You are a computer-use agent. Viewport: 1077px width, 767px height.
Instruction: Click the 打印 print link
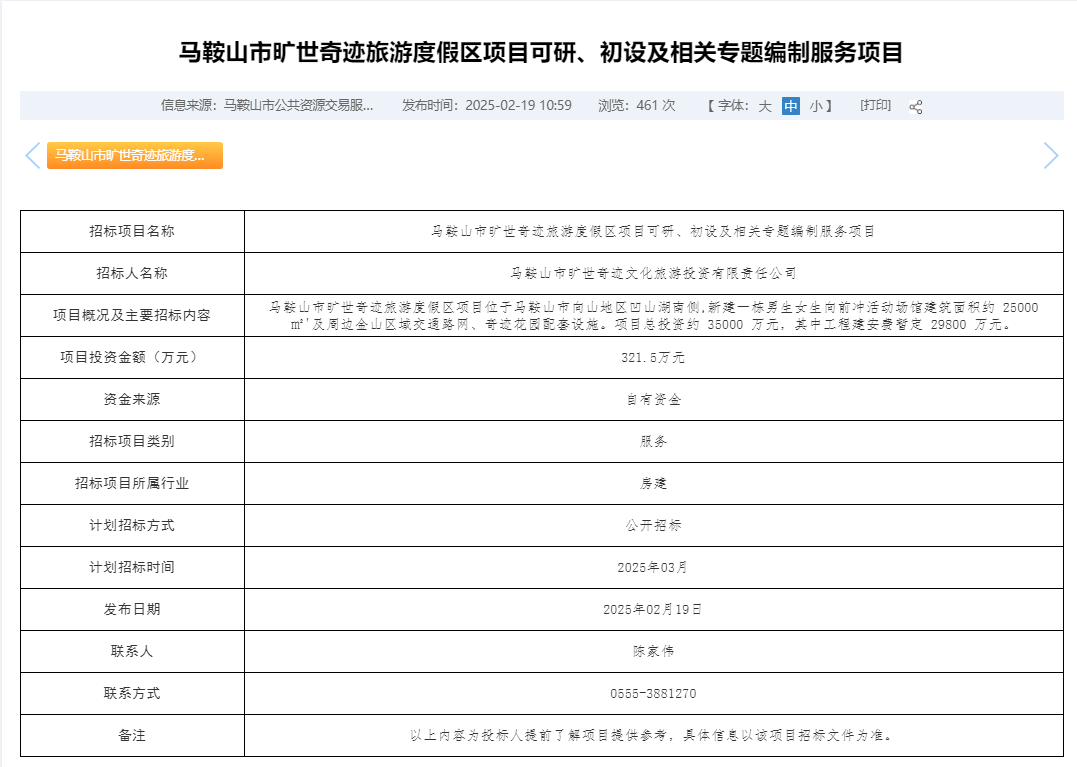(876, 105)
